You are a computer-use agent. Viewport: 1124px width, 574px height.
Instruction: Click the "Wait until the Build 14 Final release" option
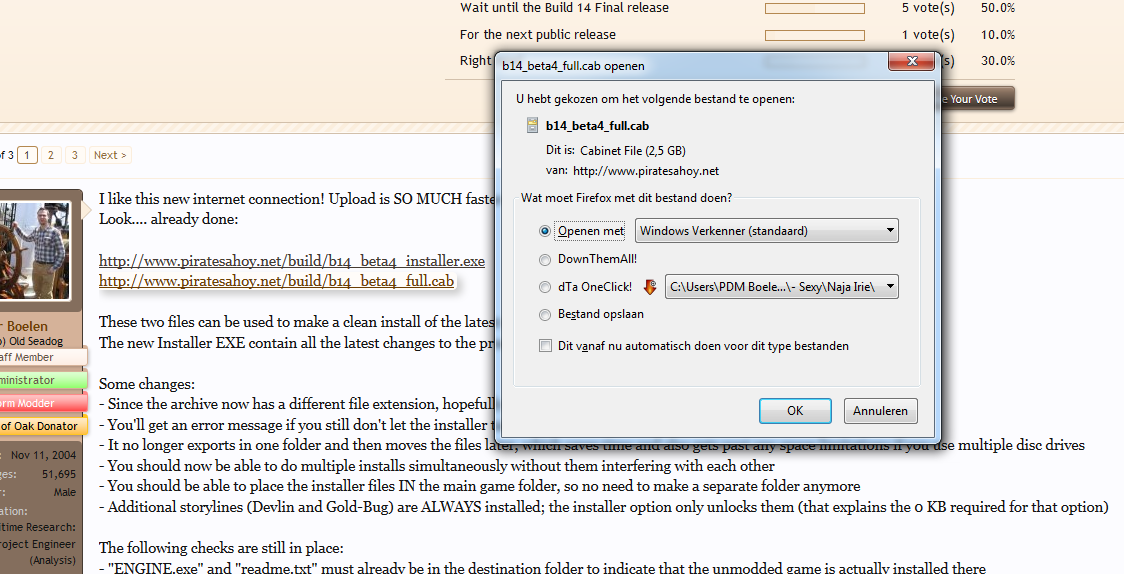[564, 8]
